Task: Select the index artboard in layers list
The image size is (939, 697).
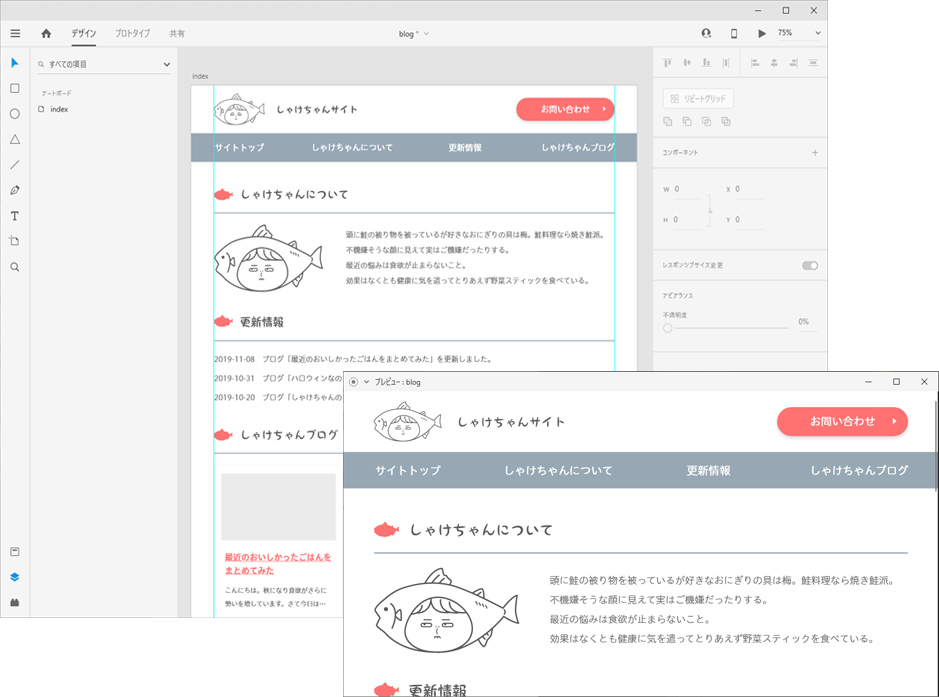Action: [59, 109]
